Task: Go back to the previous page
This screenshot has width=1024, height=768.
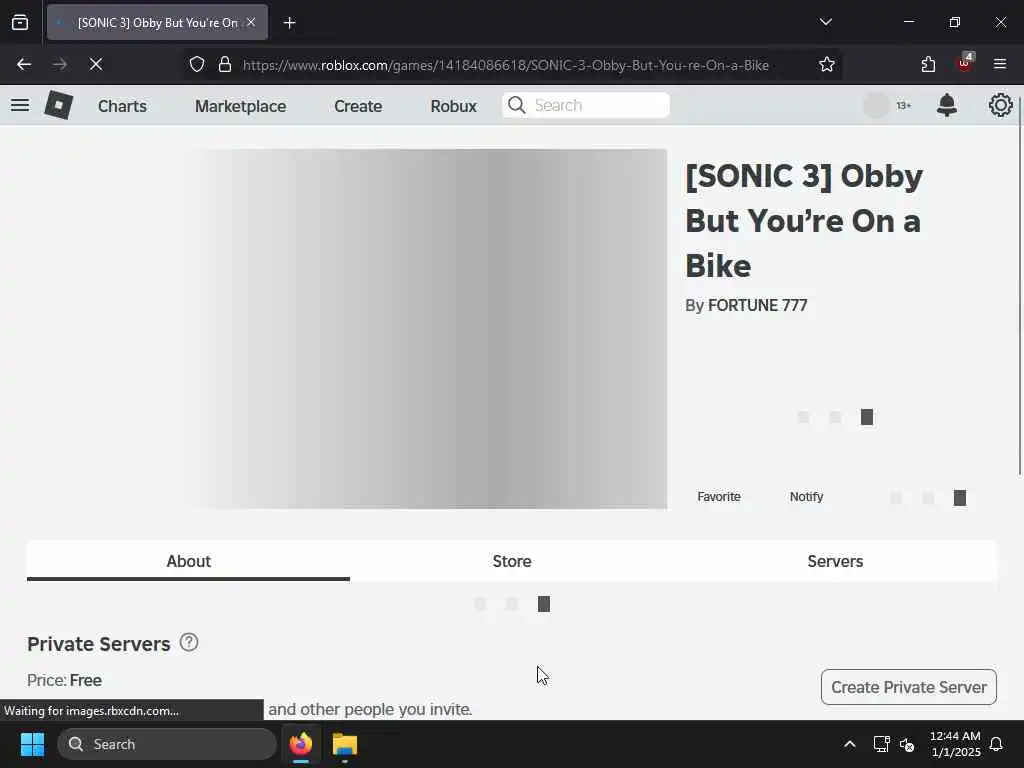Action: [24, 64]
